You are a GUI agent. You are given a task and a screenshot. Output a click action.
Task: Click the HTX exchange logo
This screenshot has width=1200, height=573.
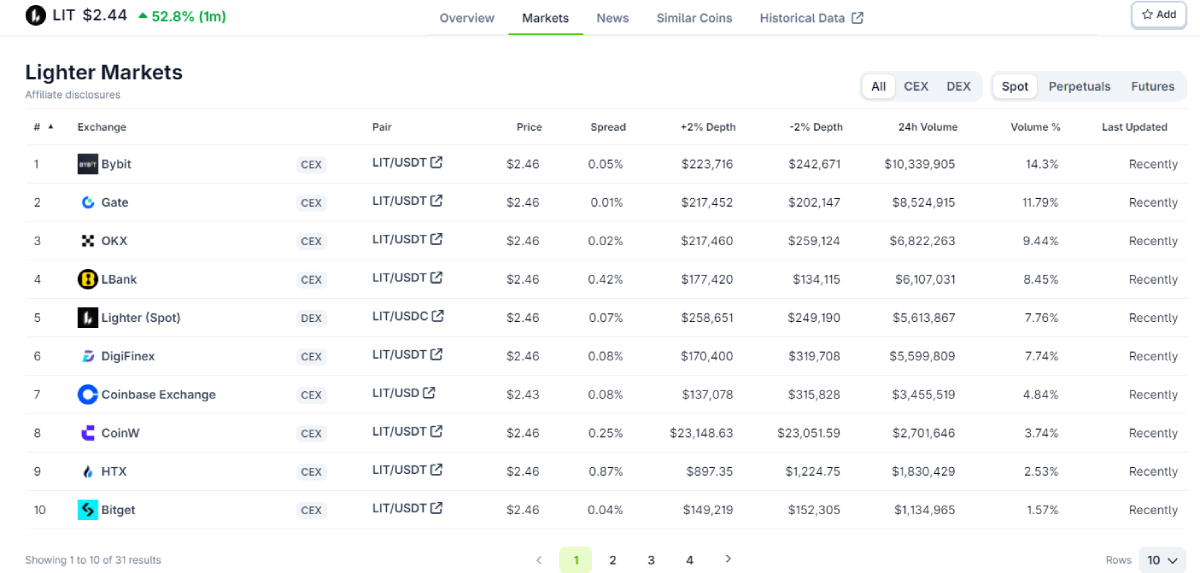pos(88,471)
